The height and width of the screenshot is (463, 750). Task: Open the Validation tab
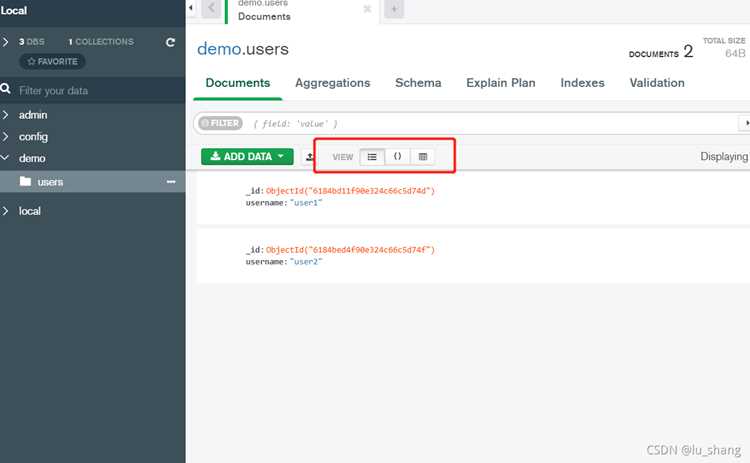[657, 83]
